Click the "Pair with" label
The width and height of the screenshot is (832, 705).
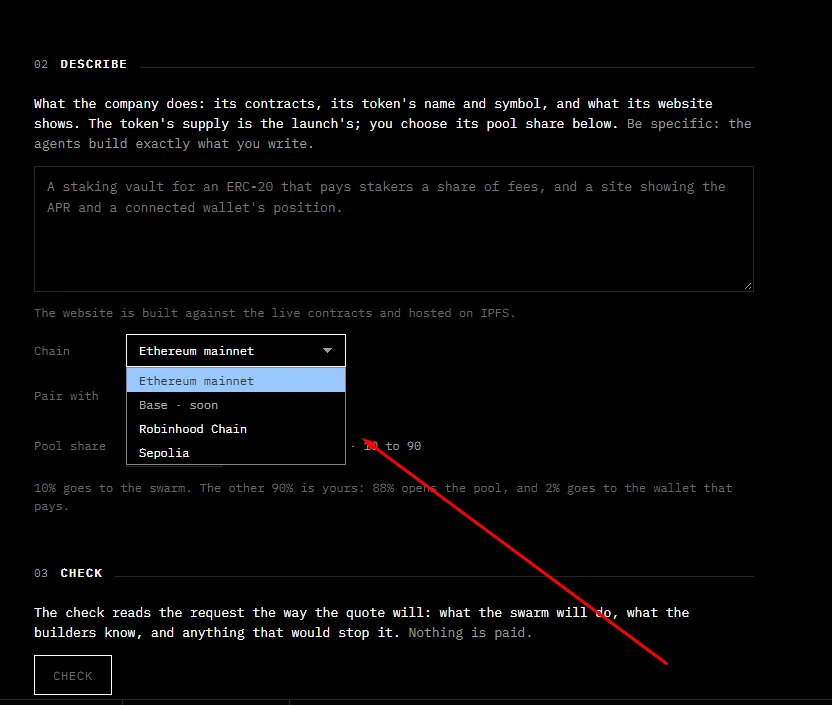tap(66, 396)
